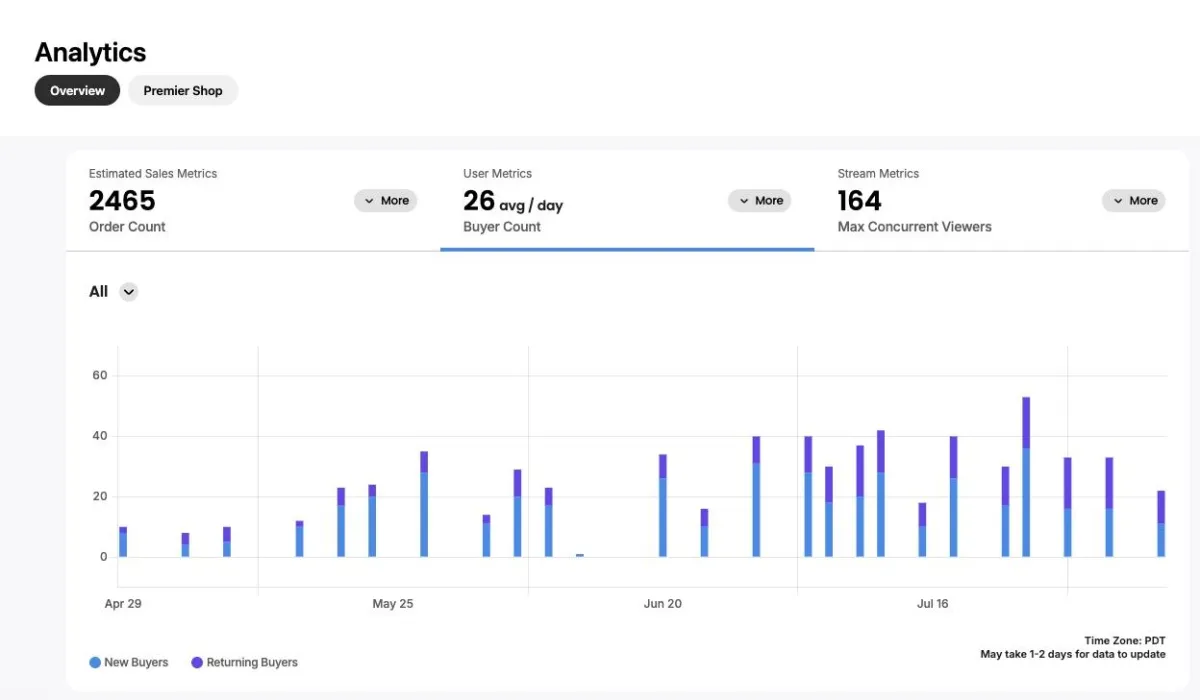Click the Max Concurrent Viewers label
The image size is (1200, 700).
[x=914, y=227]
